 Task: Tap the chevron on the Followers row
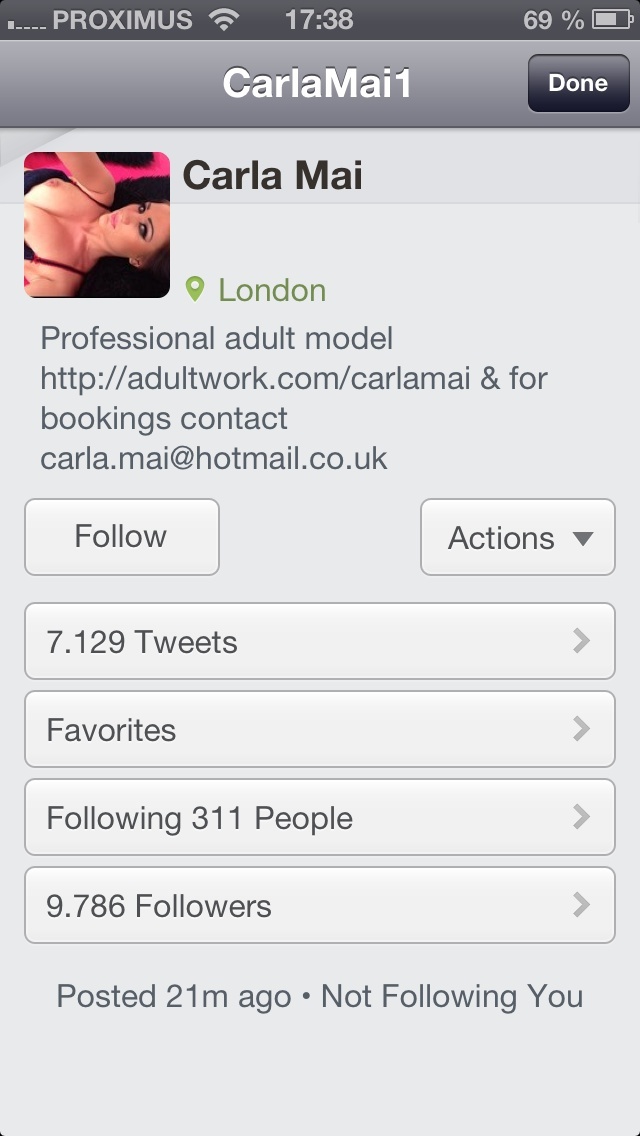coord(581,906)
